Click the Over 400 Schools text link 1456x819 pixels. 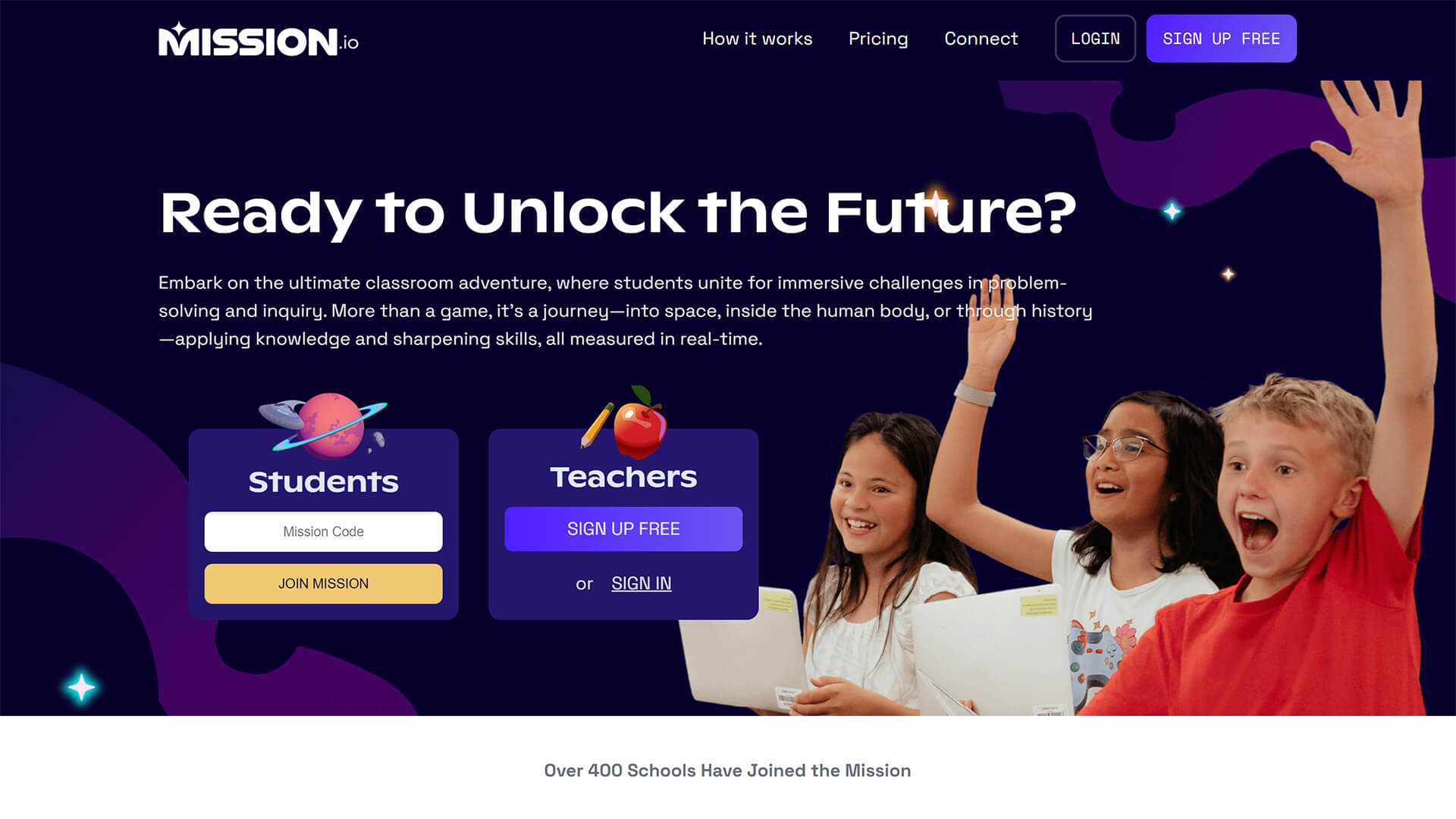728,770
